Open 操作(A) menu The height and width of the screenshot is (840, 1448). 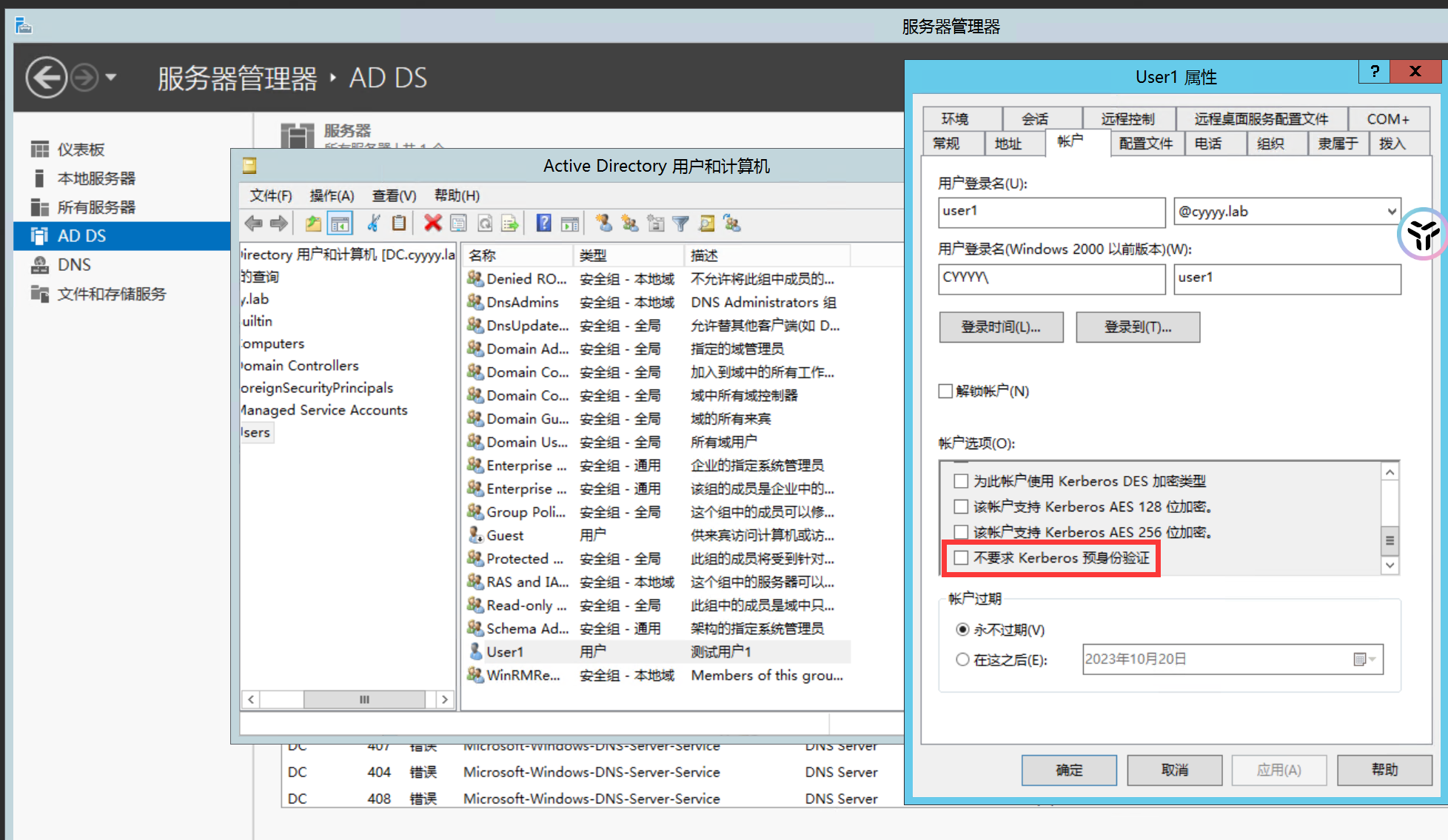point(332,195)
